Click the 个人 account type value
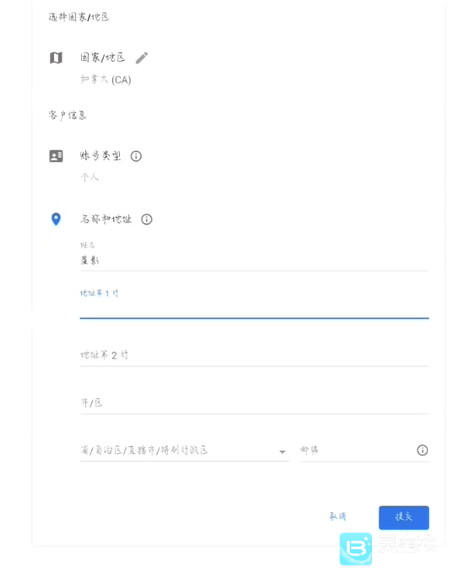The height and width of the screenshot is (578, 465). [x=90, y=177]
